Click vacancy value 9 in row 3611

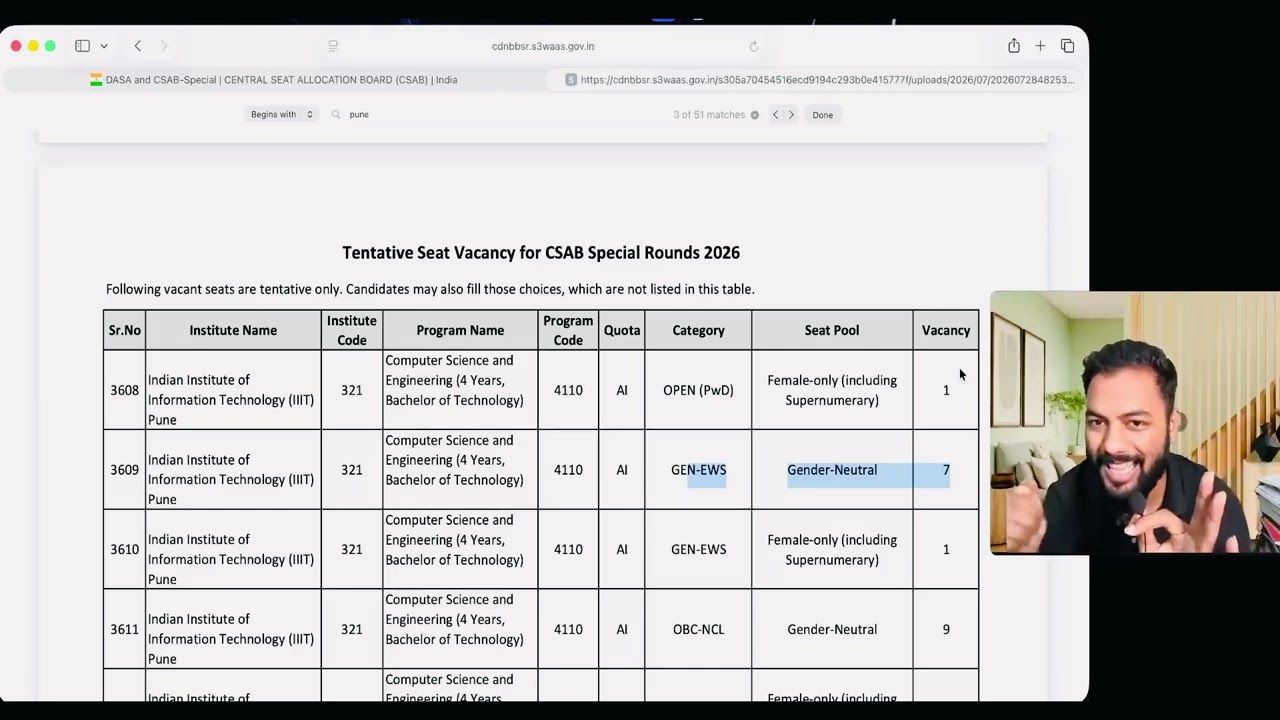946,629
